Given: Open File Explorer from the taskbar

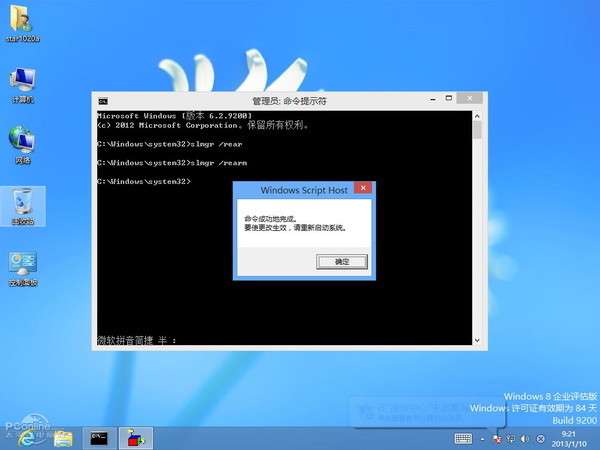Looking at the screenshot, I should pos(63,439).
